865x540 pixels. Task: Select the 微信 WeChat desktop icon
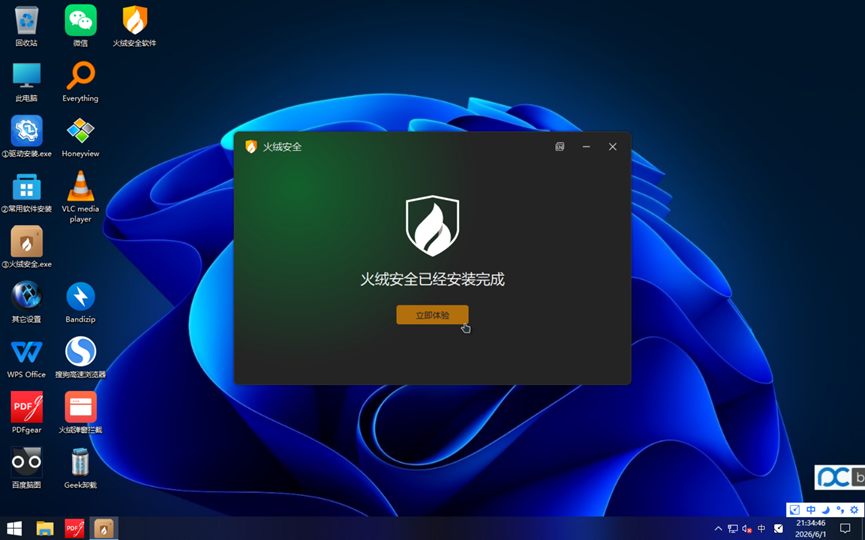[x=81, y=26]
